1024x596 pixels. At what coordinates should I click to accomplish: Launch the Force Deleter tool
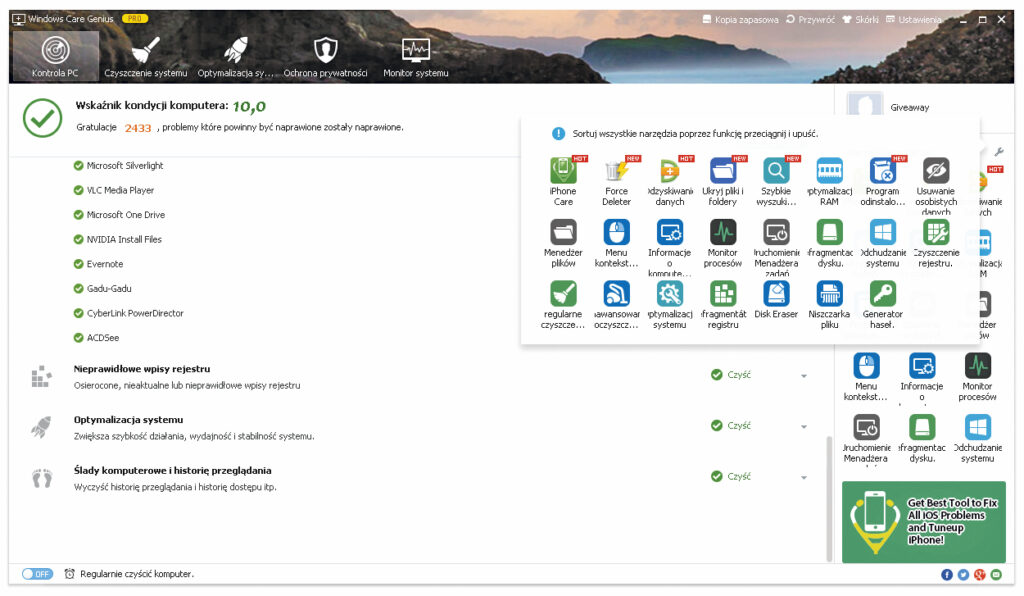(616, 171)
